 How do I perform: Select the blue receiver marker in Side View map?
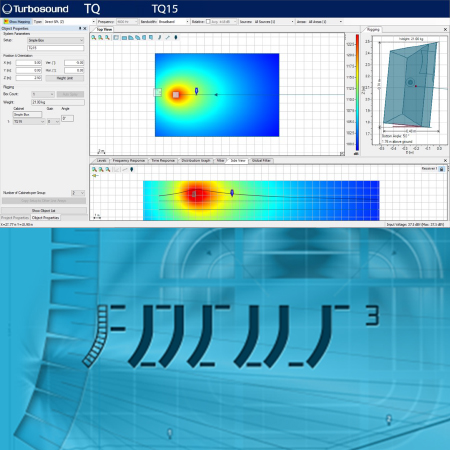[x=232, y=193]
